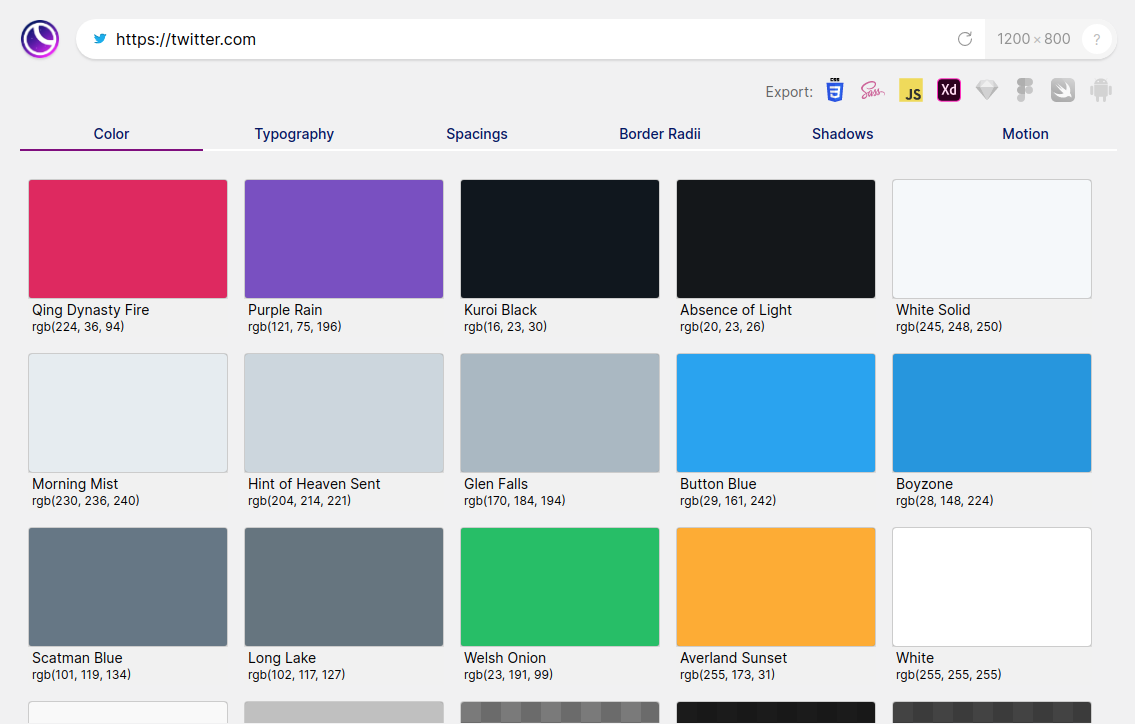Click the Twitter bird favicon in URL bar

[100, 39]
